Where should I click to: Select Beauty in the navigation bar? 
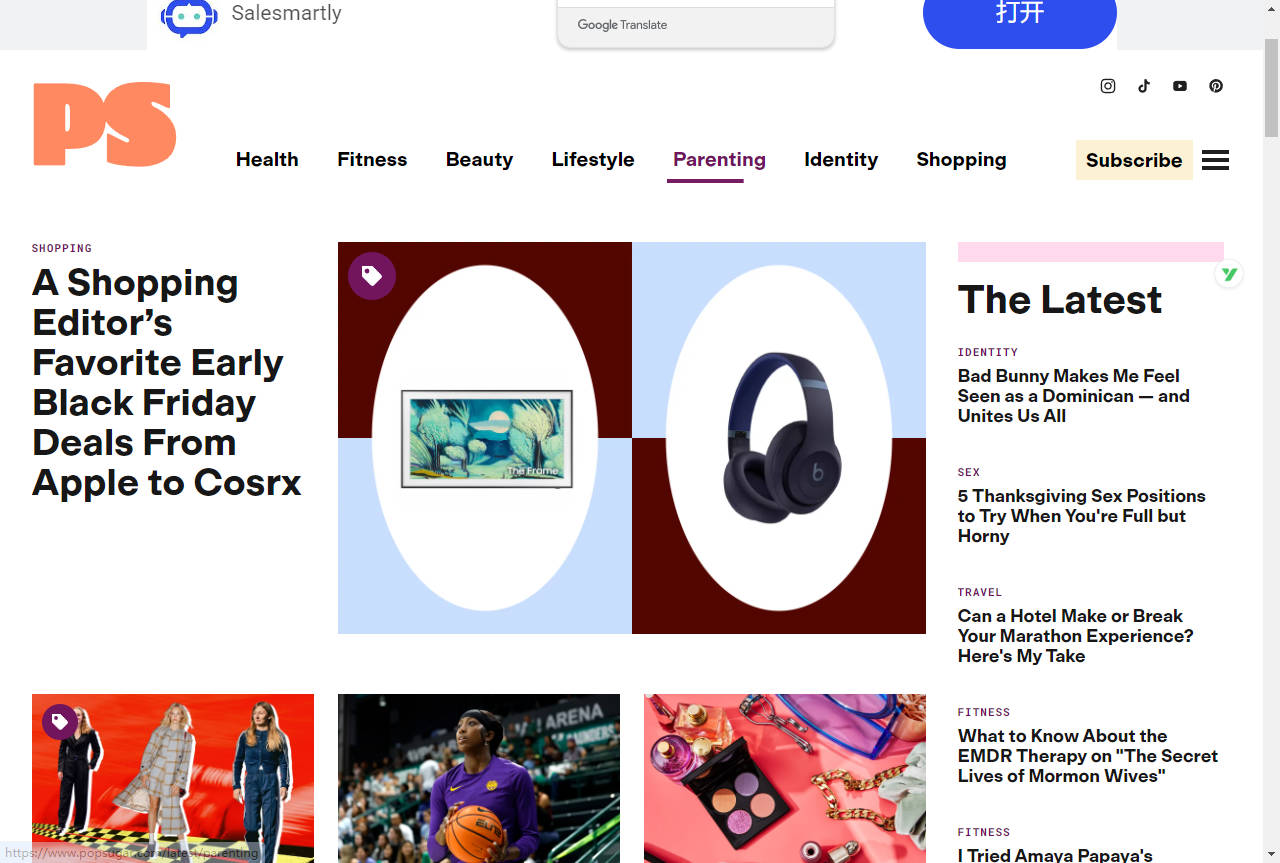pyautogui.click(x=479, y=160)
